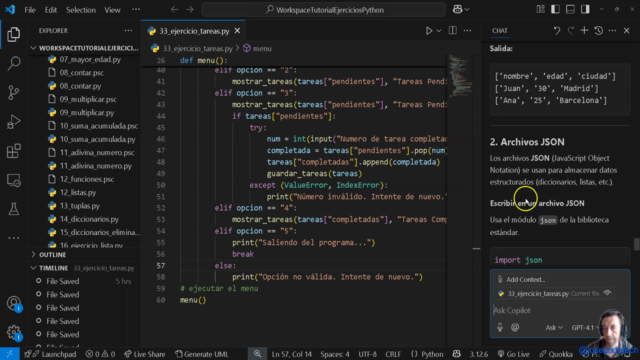Open the View menu
The height and width of the screenshot is (360, 640).
click(x=112, y=10)
